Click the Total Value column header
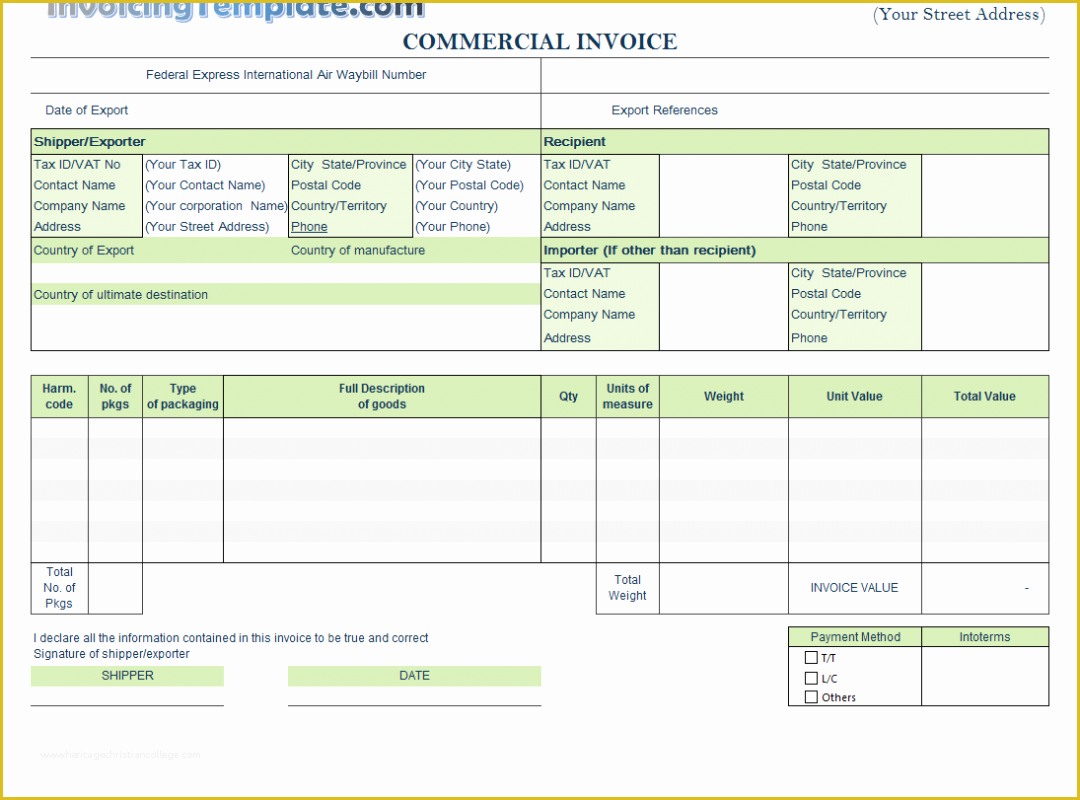1080x800 pixels. pyautogui.click(x=984, y=396)
